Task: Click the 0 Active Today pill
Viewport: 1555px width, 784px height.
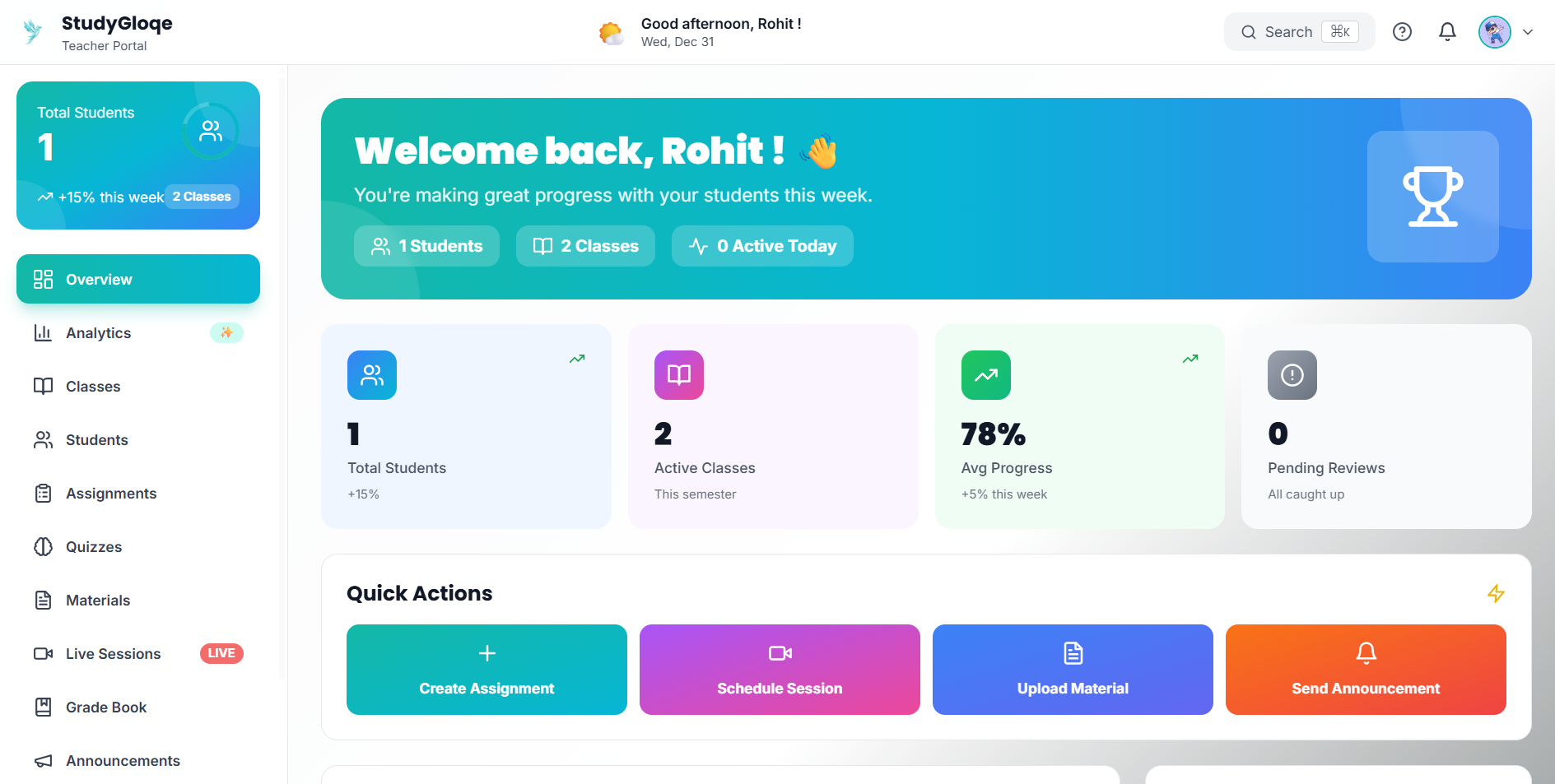Action: pos(762,246)
